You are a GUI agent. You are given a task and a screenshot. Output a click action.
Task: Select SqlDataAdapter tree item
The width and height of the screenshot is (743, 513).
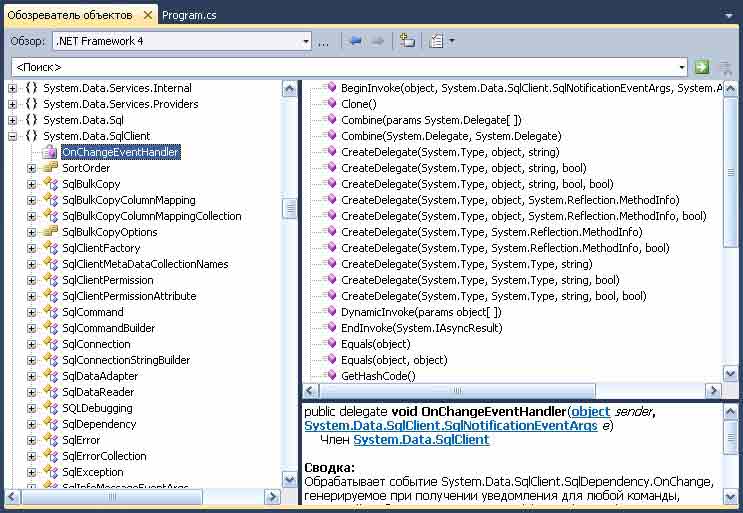(x=100, y=377)
